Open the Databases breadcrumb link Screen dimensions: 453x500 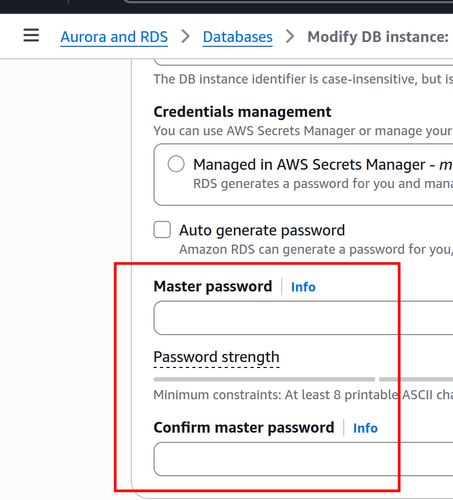(238, 37)
